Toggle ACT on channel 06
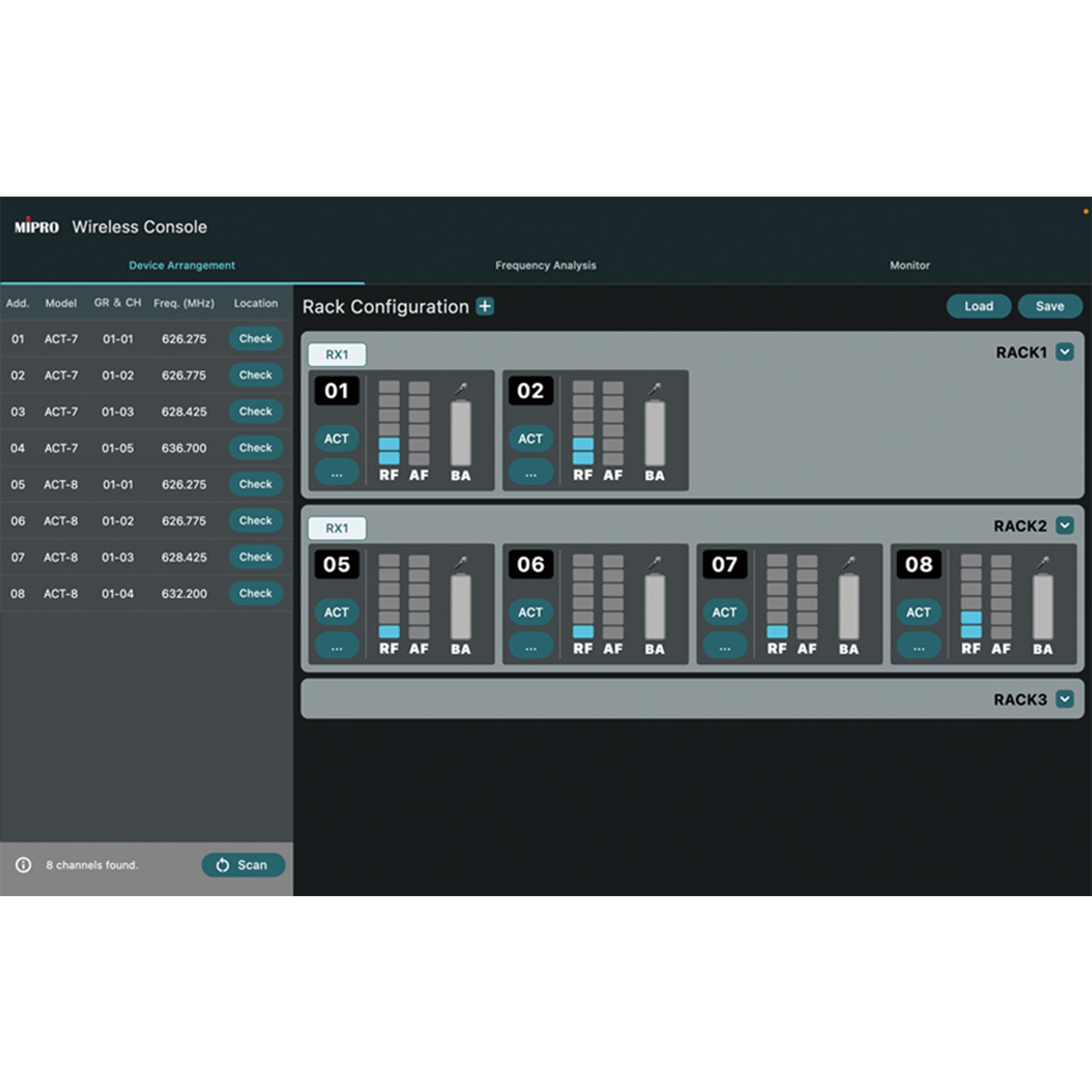Image resolution: width=1092 pixels, height=1092 pixels. (x=530, y=612)
